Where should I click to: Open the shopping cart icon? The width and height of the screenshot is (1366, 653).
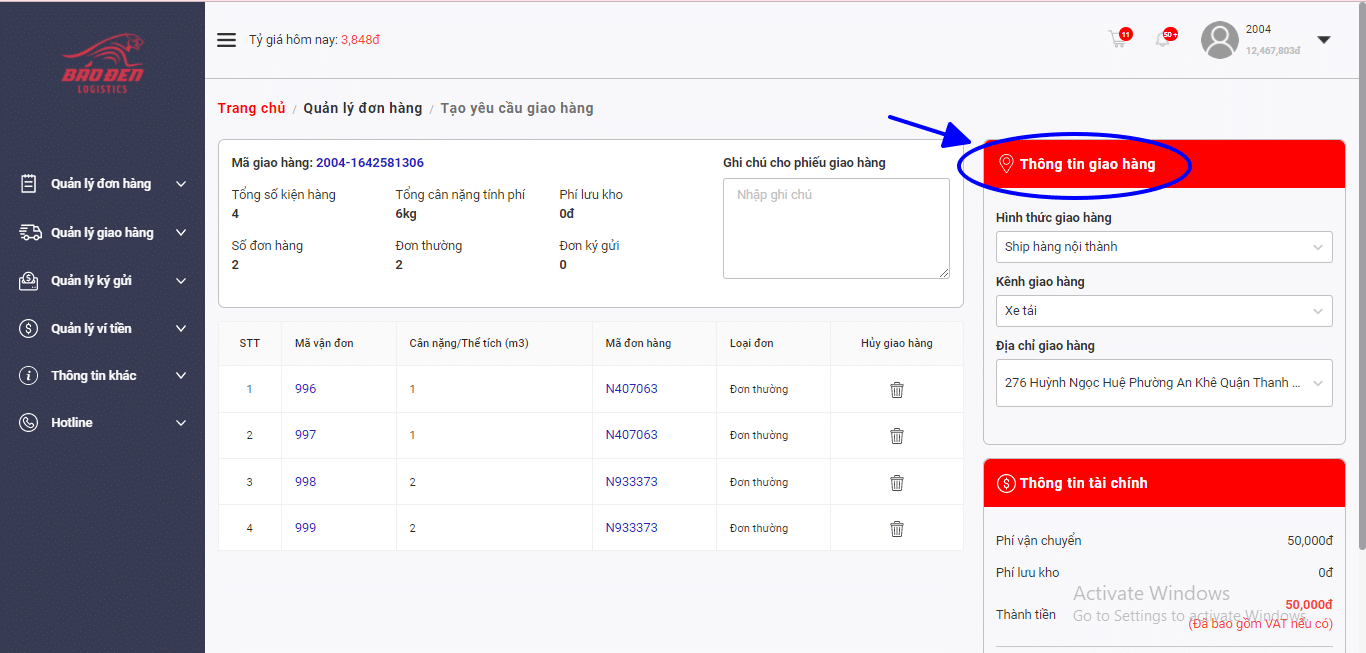coord(1118,40)
